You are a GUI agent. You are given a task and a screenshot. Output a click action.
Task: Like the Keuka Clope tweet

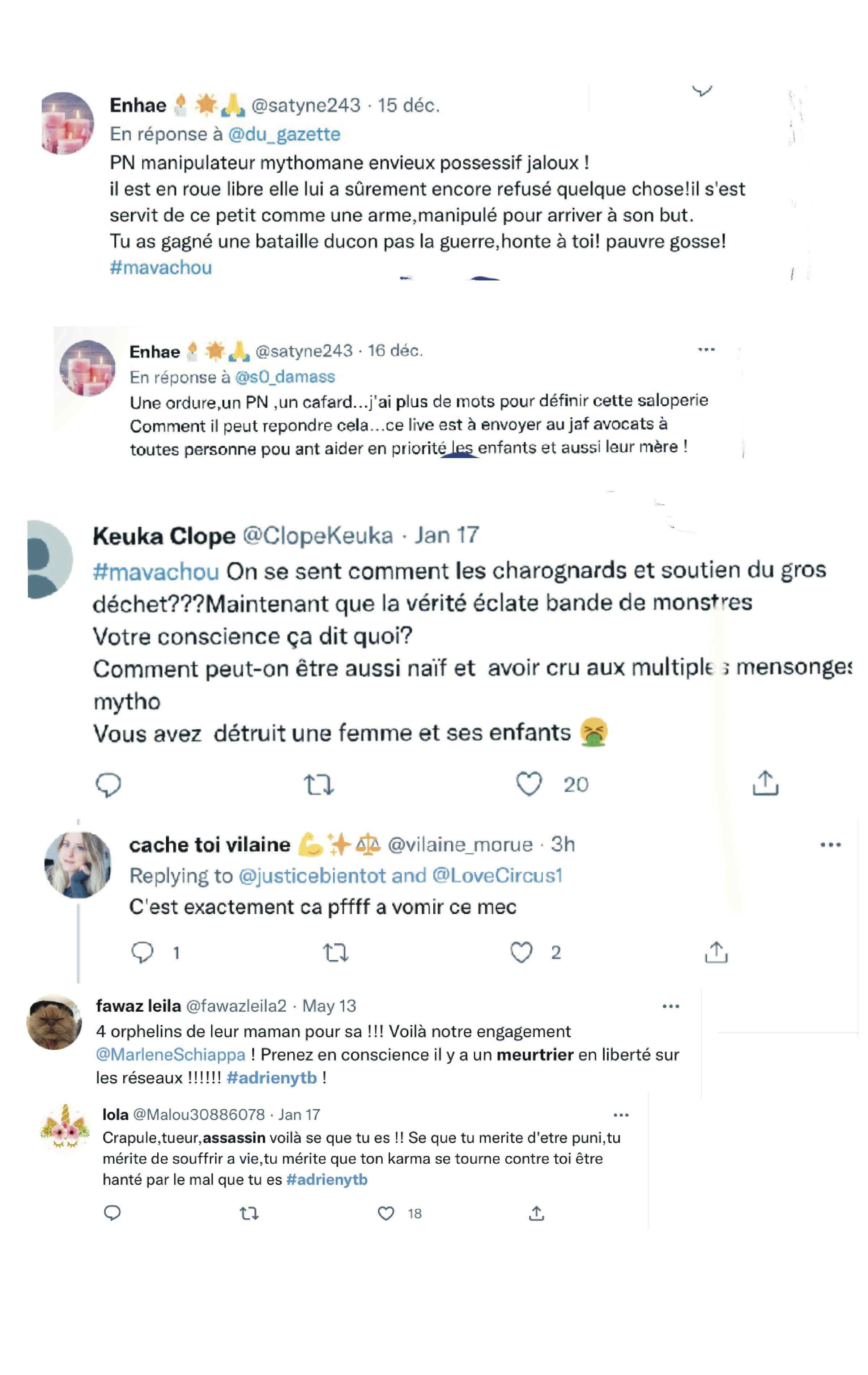(528, 784)
